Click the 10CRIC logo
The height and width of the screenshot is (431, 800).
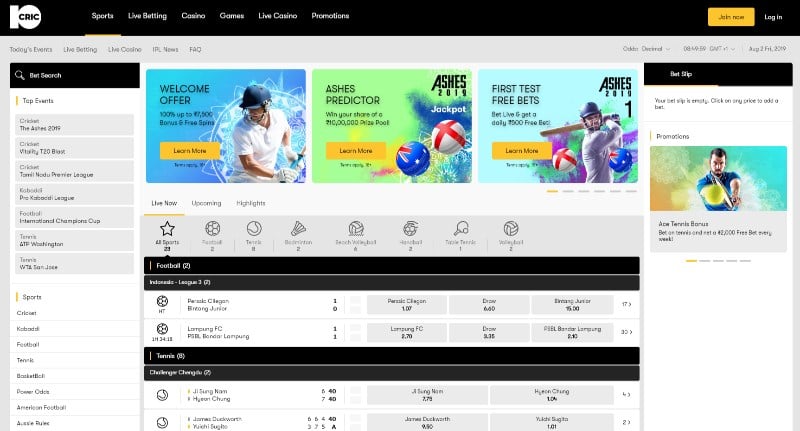coord(26,17)
